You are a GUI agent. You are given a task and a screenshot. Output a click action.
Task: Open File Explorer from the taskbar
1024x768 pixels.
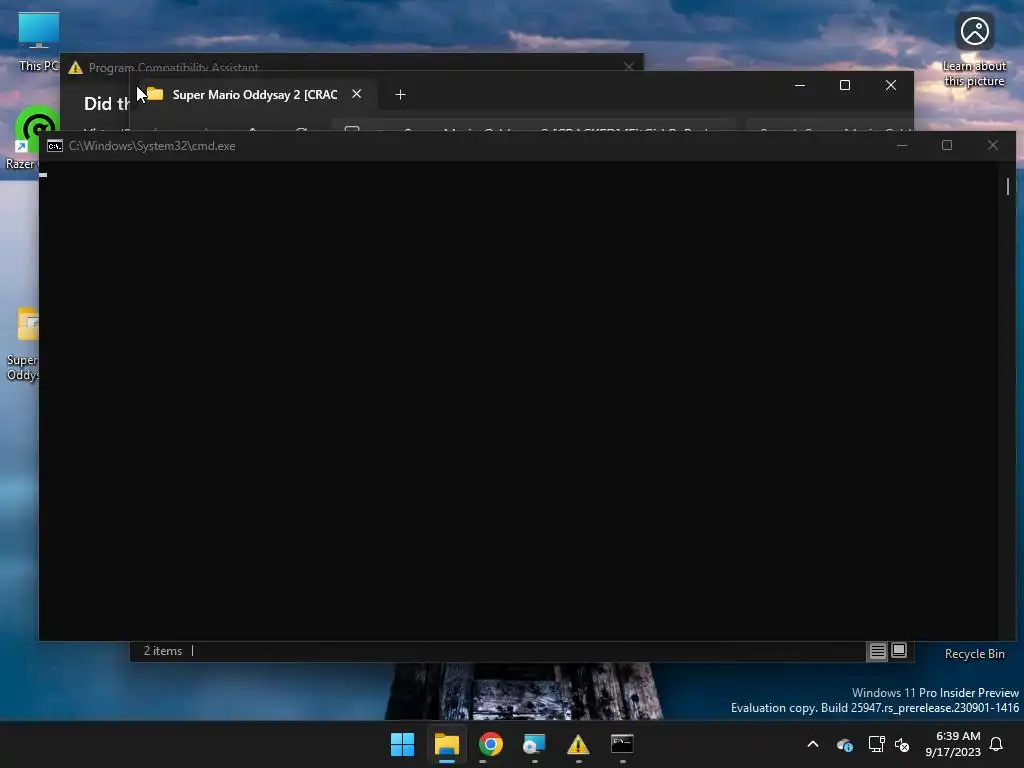(x=447, y=744)
